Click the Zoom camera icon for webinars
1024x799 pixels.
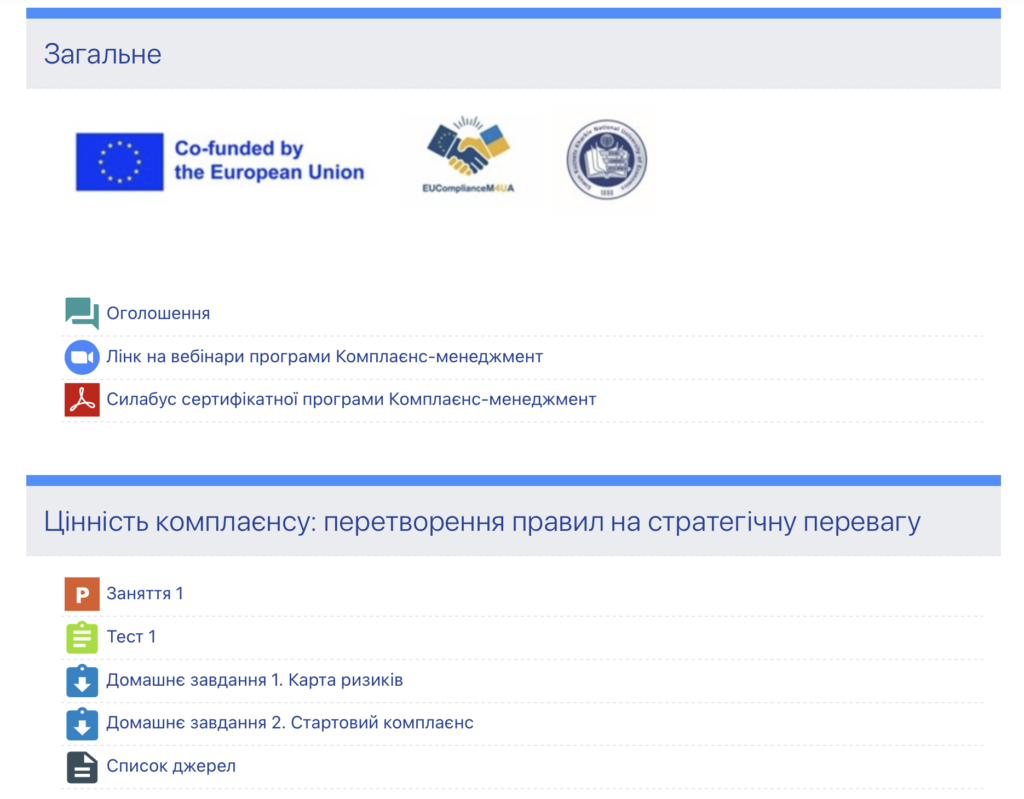(82, 357)
